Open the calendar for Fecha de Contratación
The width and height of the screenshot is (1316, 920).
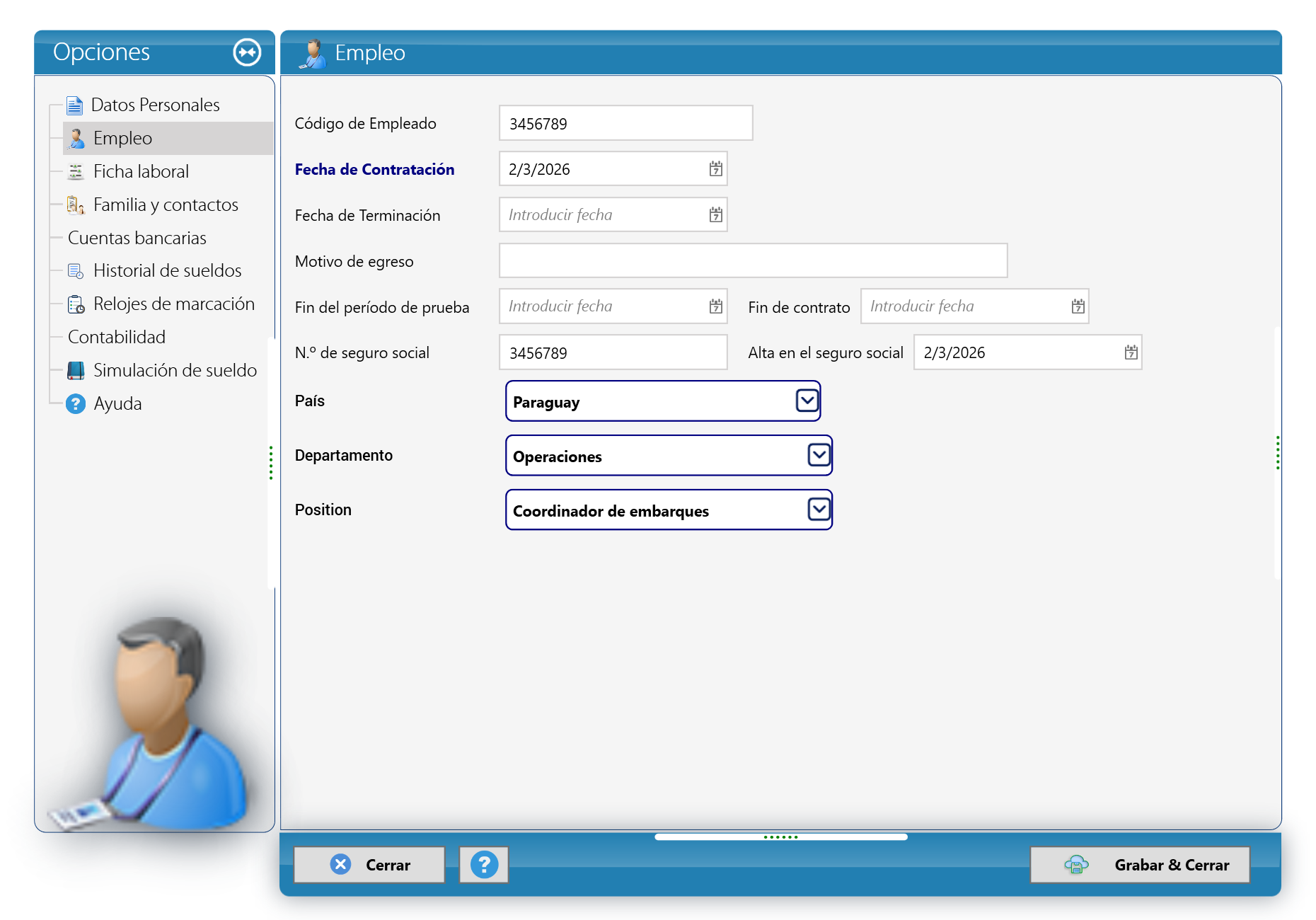point(716,169)
